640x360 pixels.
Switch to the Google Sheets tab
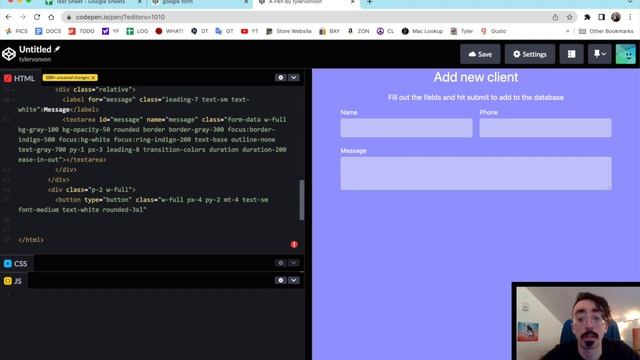point(94,2)
